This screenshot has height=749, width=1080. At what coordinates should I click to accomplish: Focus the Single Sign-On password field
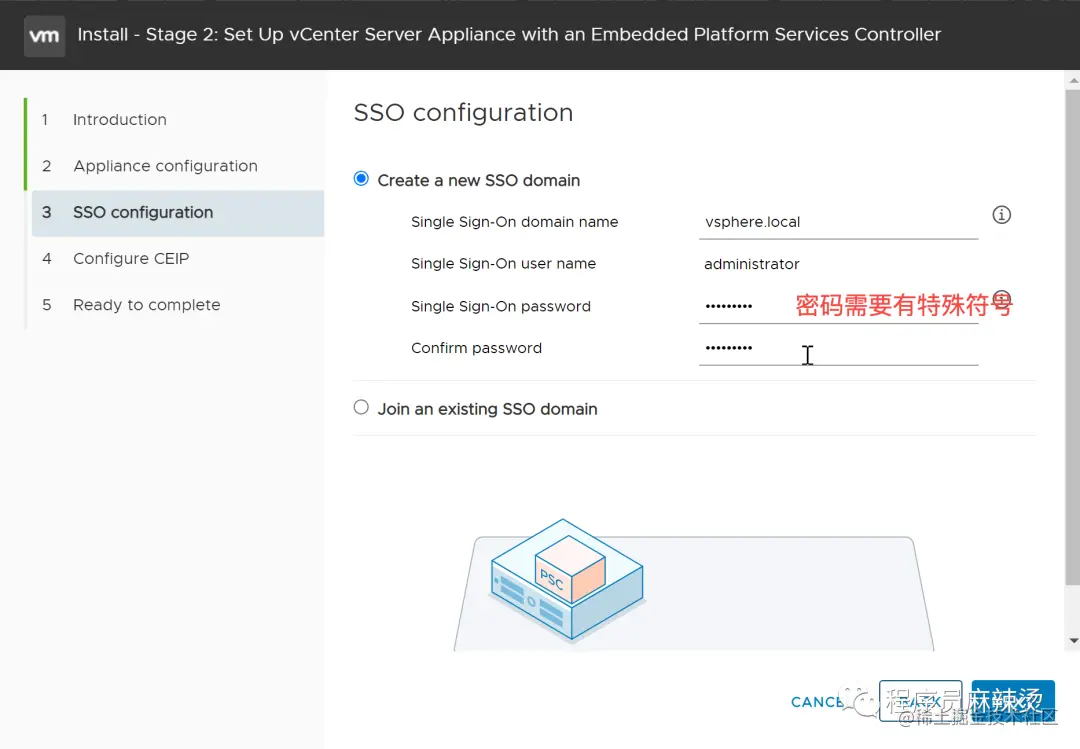click(x=838, y=307)
